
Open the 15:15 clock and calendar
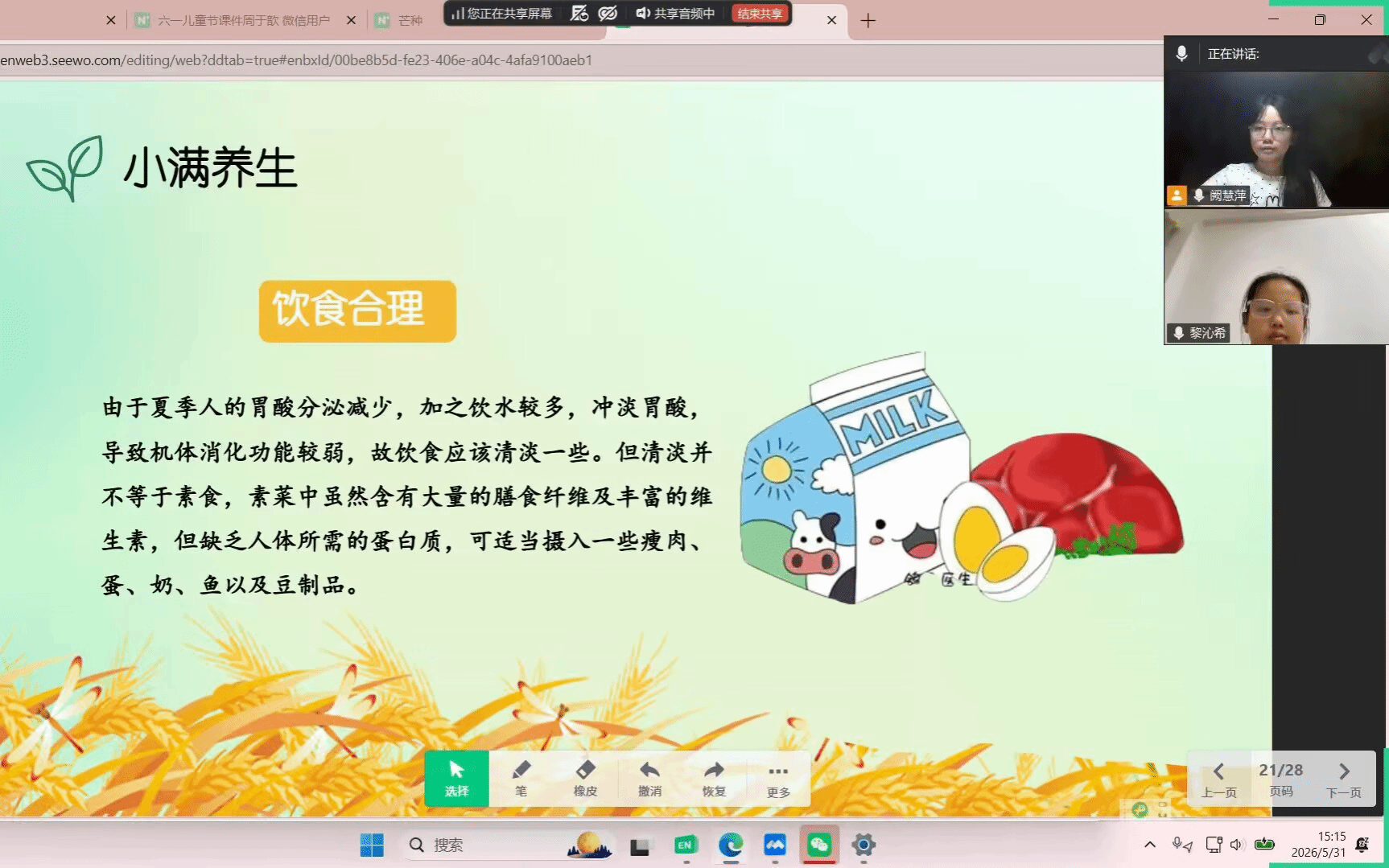pos(1318,845)
